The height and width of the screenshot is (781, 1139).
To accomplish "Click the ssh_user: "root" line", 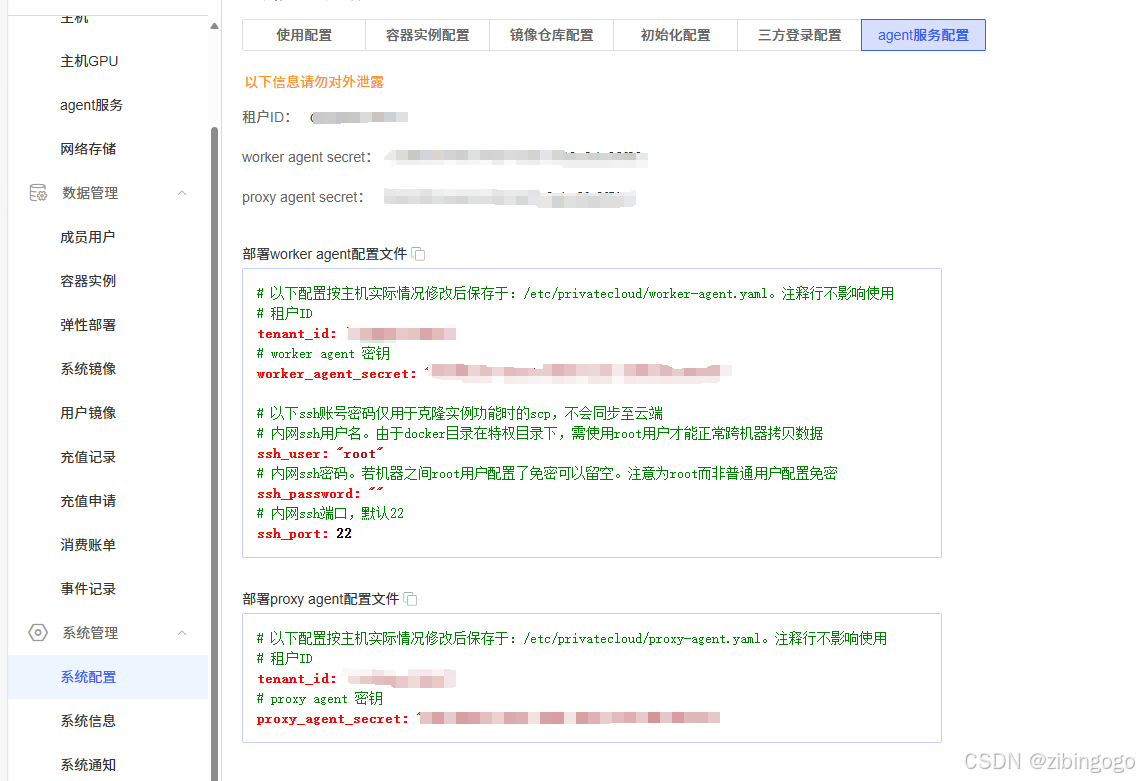I will pyautogui.click(x=320, y=453).
